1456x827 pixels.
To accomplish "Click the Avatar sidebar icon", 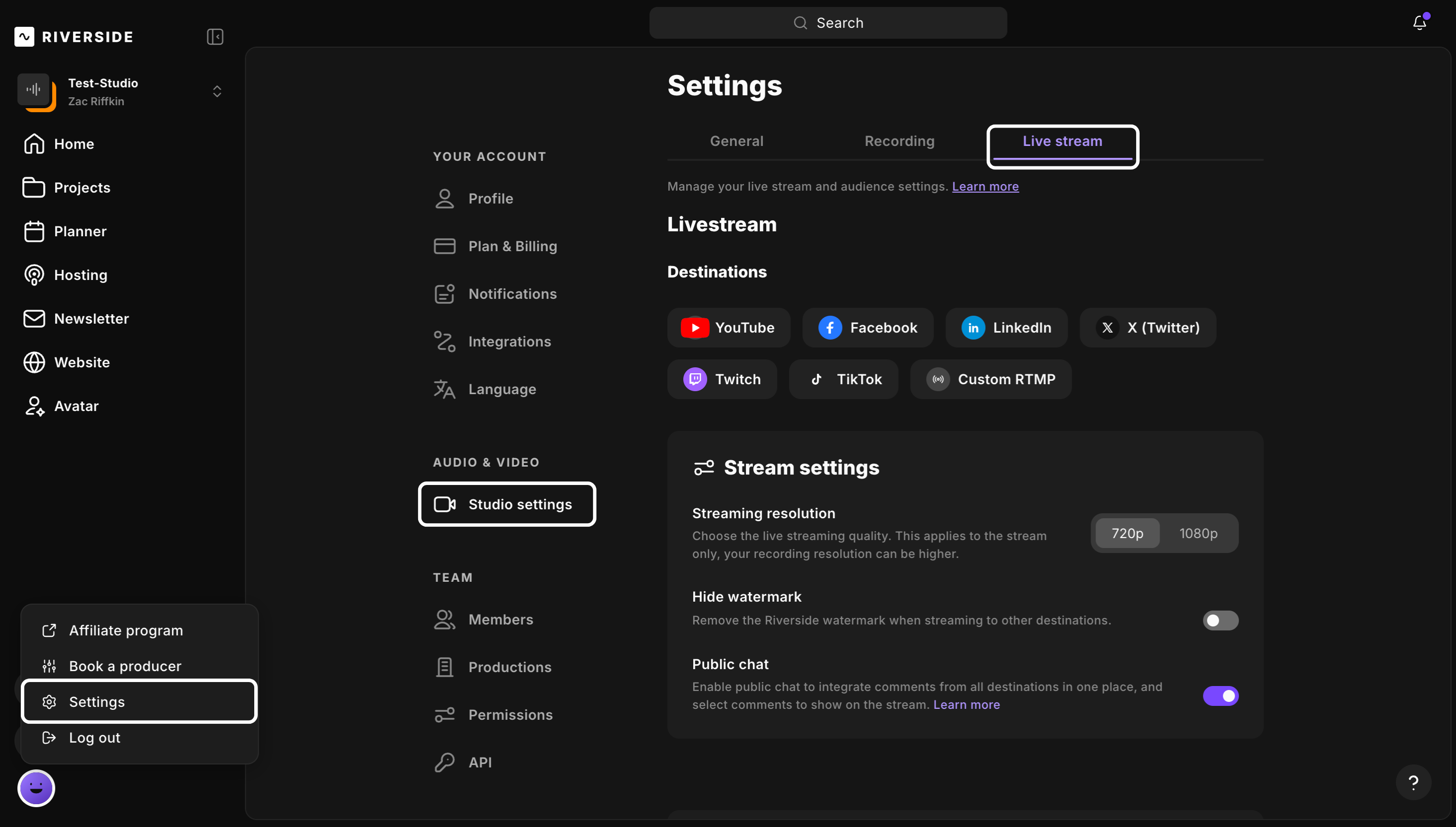I will pyautogui.click(x=34, y=406).
